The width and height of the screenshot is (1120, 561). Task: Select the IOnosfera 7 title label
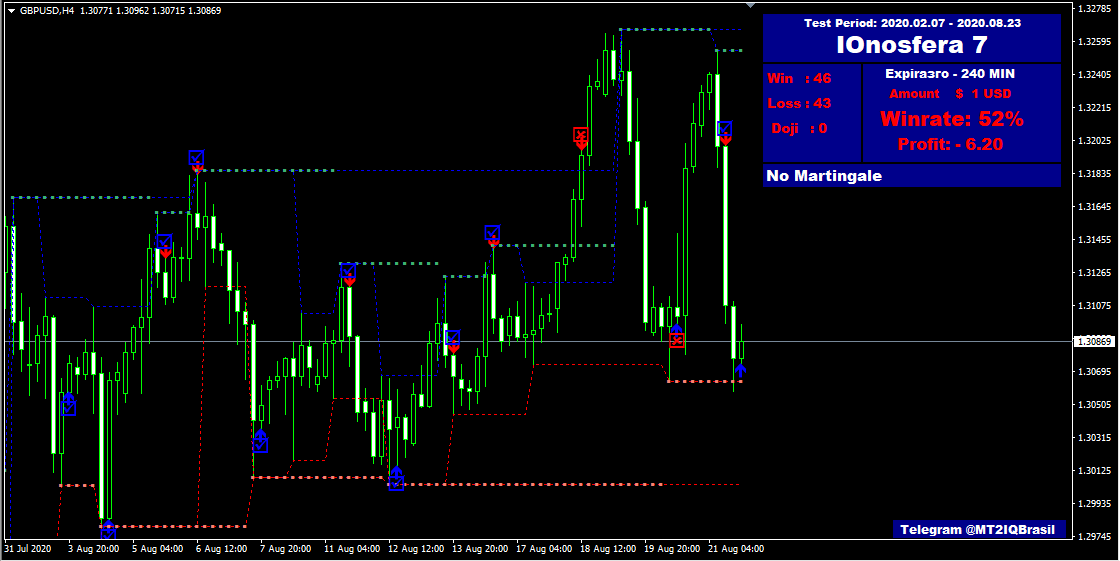[911, 45]
